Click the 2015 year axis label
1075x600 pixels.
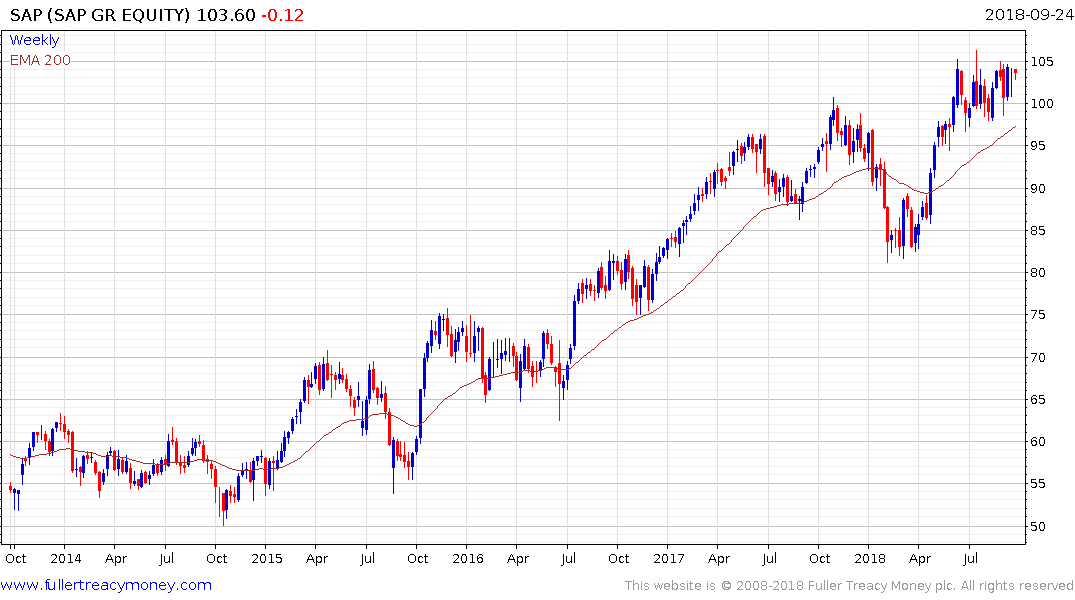tap(267, 559)
